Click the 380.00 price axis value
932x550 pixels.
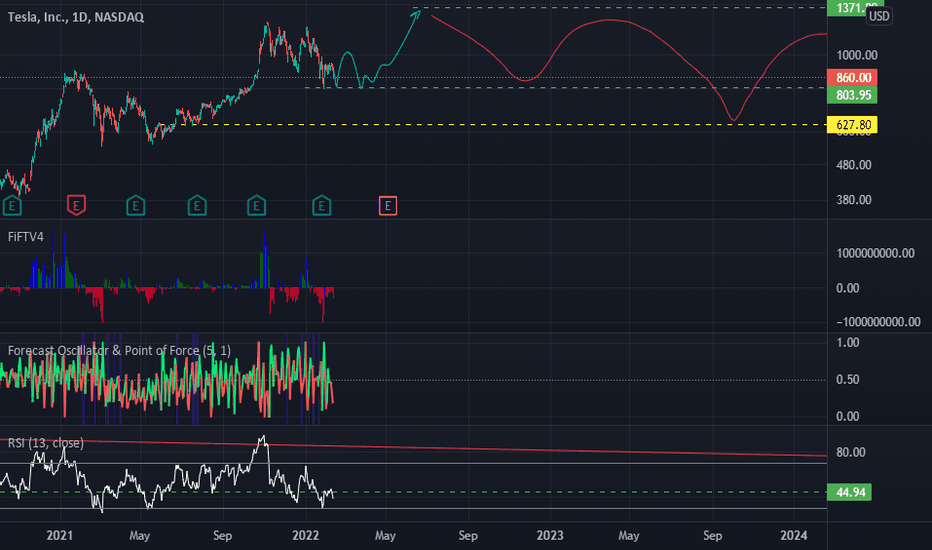point(854,200)
